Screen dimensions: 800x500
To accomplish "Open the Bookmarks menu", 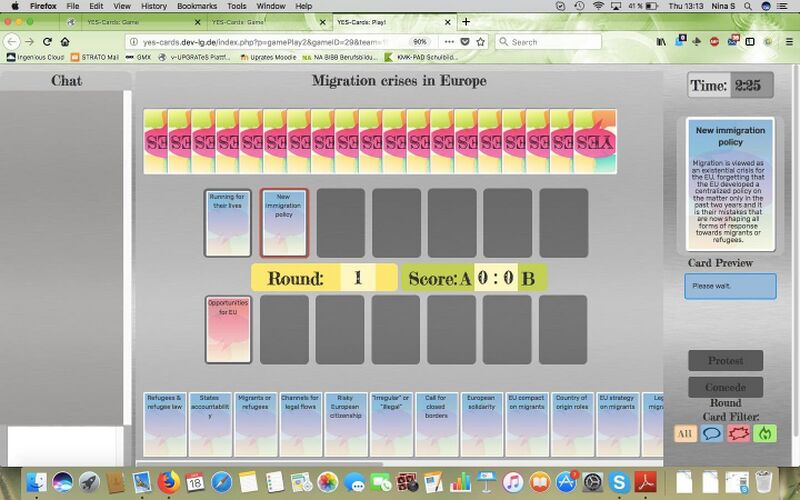I will (x=197, y=6).
